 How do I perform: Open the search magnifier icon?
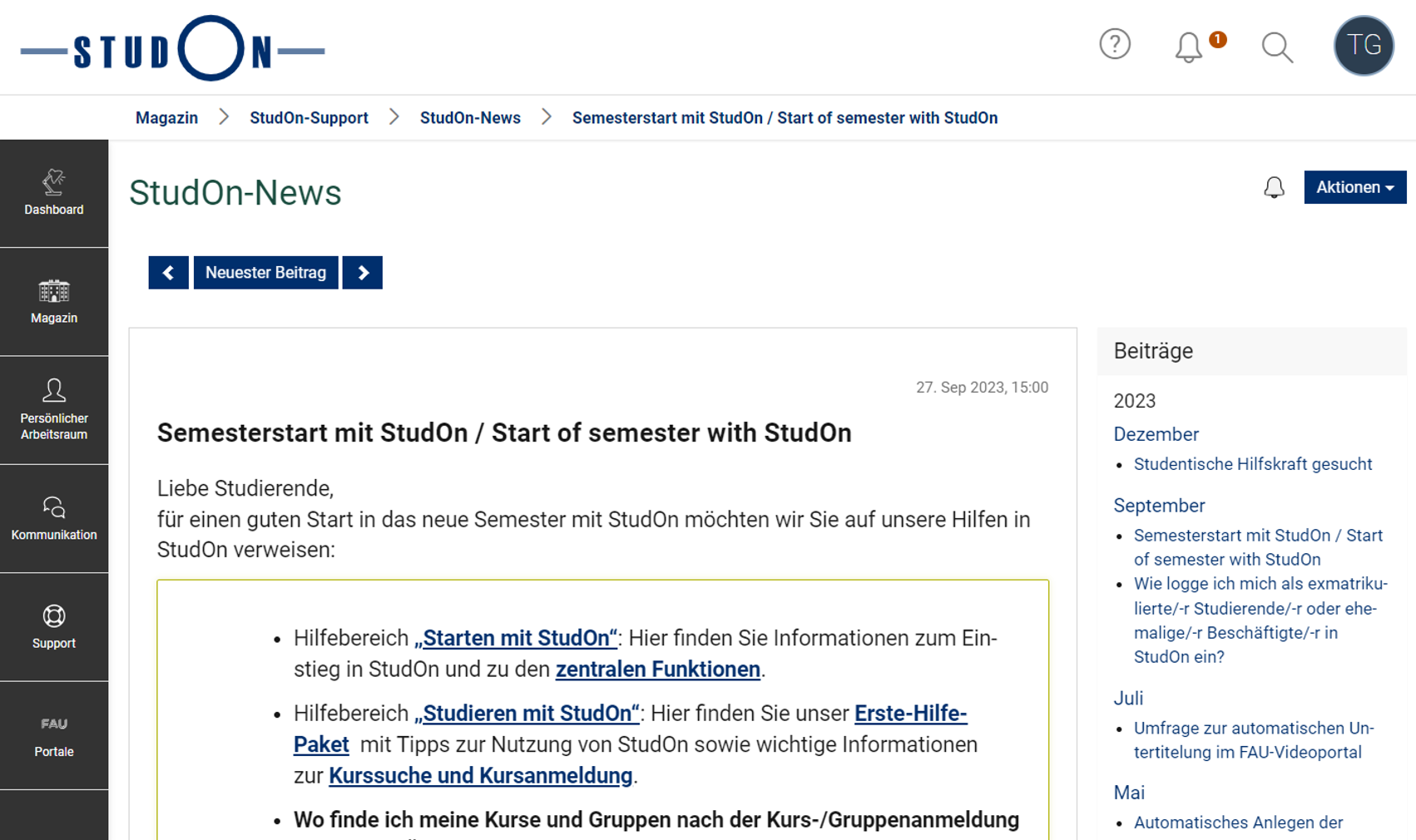(x=1277, y=47)
